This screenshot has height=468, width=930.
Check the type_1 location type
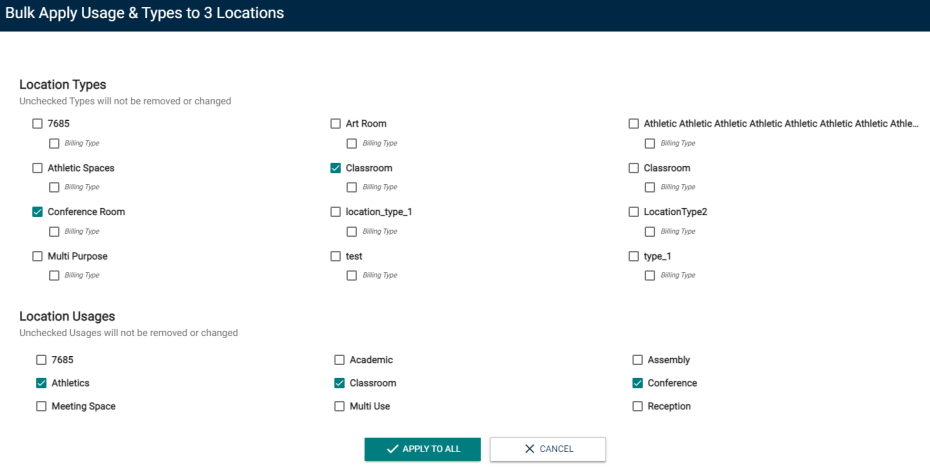(634, 256)
